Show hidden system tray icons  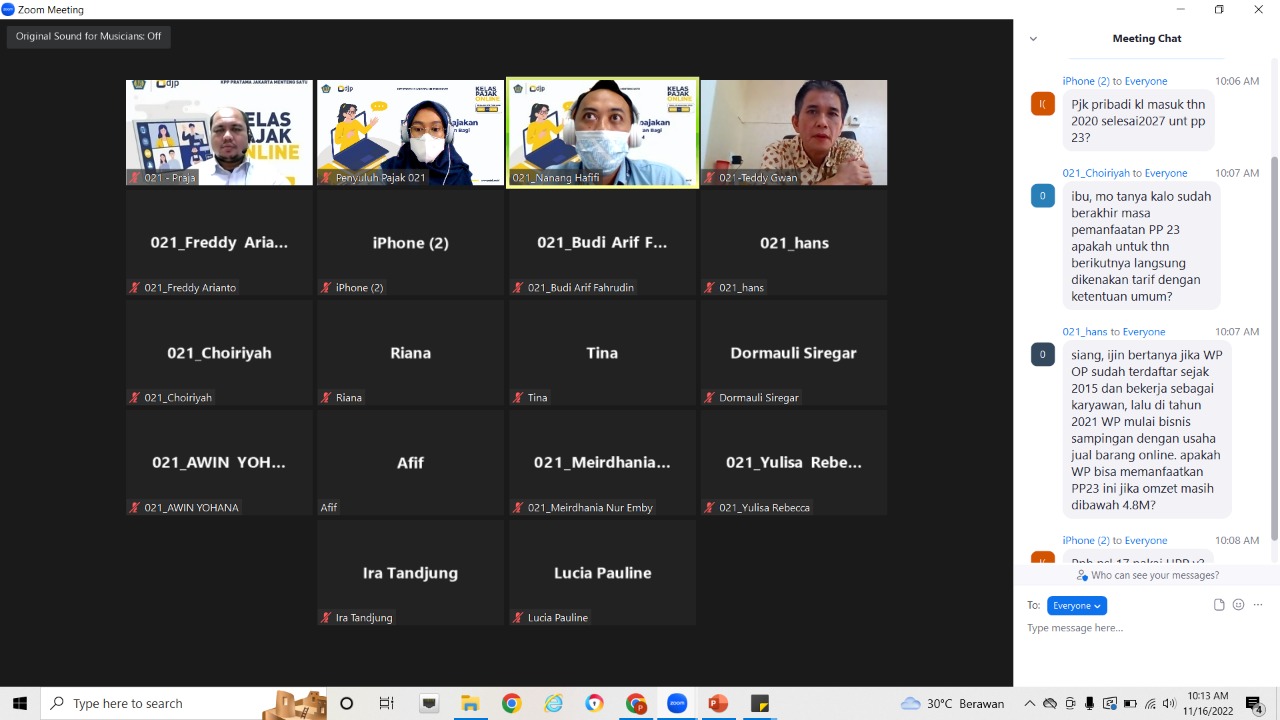tap(1029, 703)
